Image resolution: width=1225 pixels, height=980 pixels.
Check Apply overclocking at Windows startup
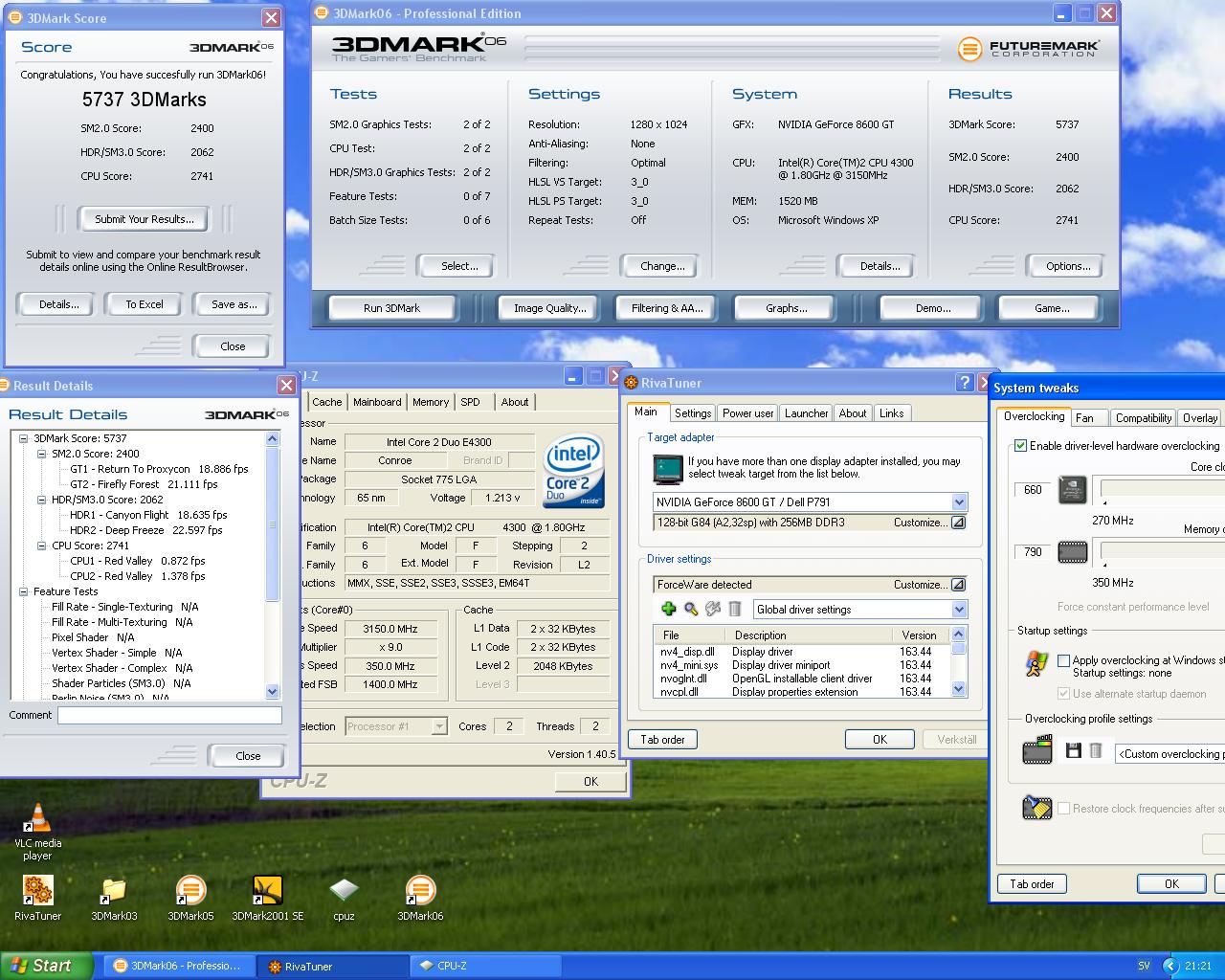click(x=1063, y=660)
